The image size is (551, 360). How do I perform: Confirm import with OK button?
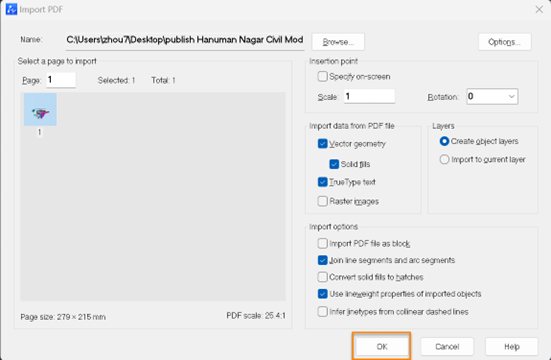tap(382, 347)
